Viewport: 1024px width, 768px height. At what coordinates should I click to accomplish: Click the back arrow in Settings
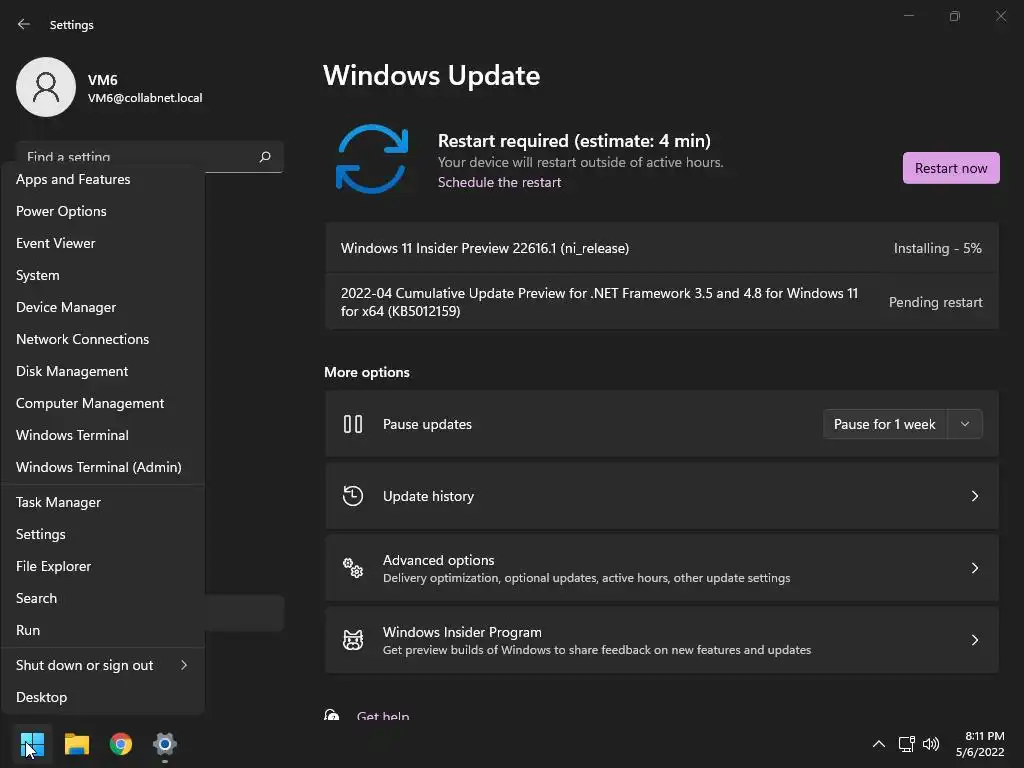[24, 25]
